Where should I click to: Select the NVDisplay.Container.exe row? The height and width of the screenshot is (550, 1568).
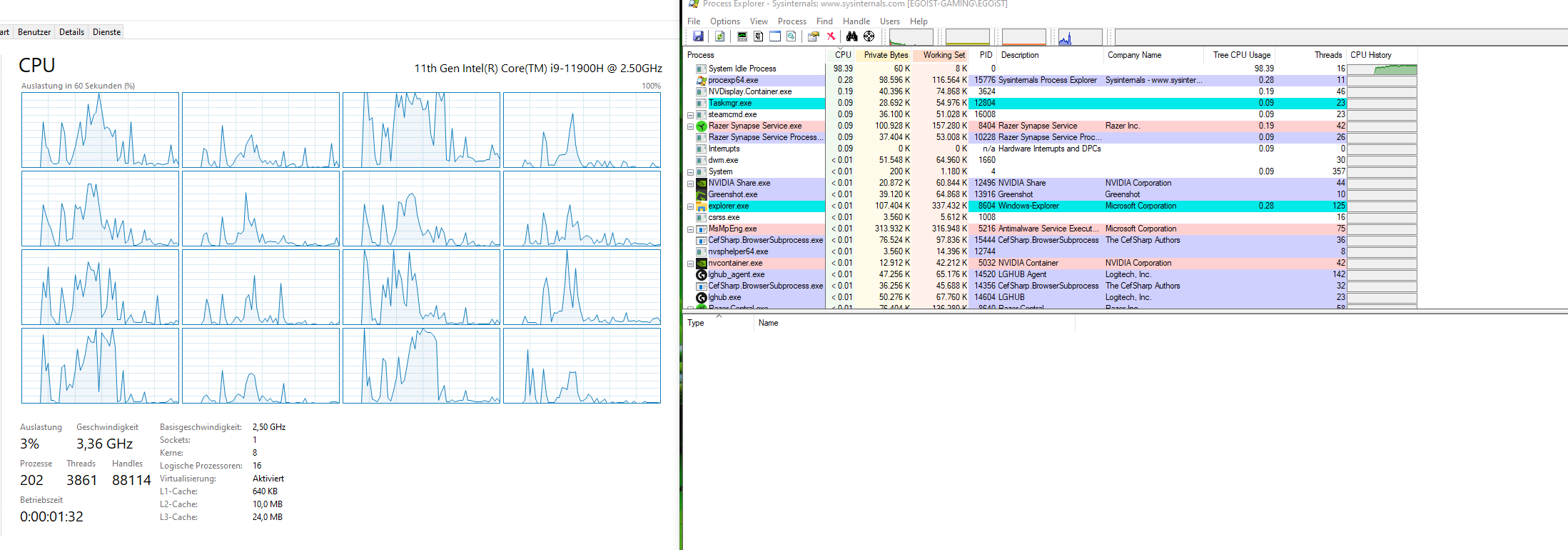[x=1051, y=91]
